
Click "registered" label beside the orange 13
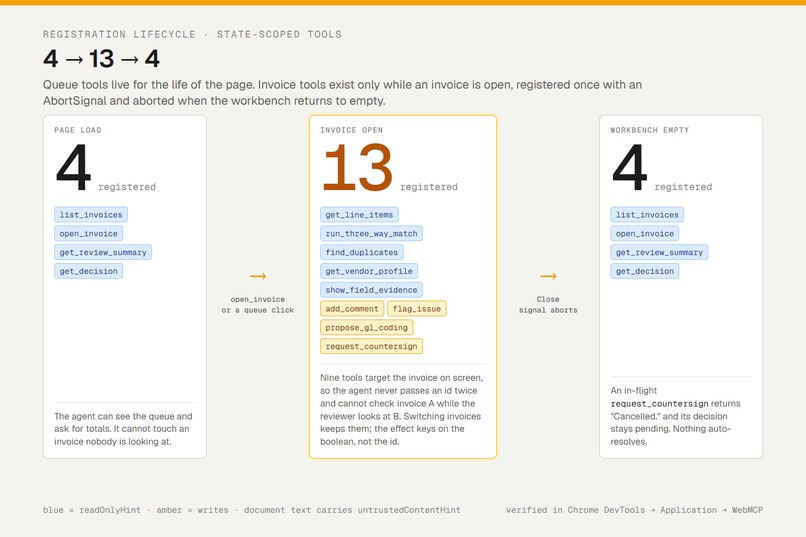click(429, 187)
